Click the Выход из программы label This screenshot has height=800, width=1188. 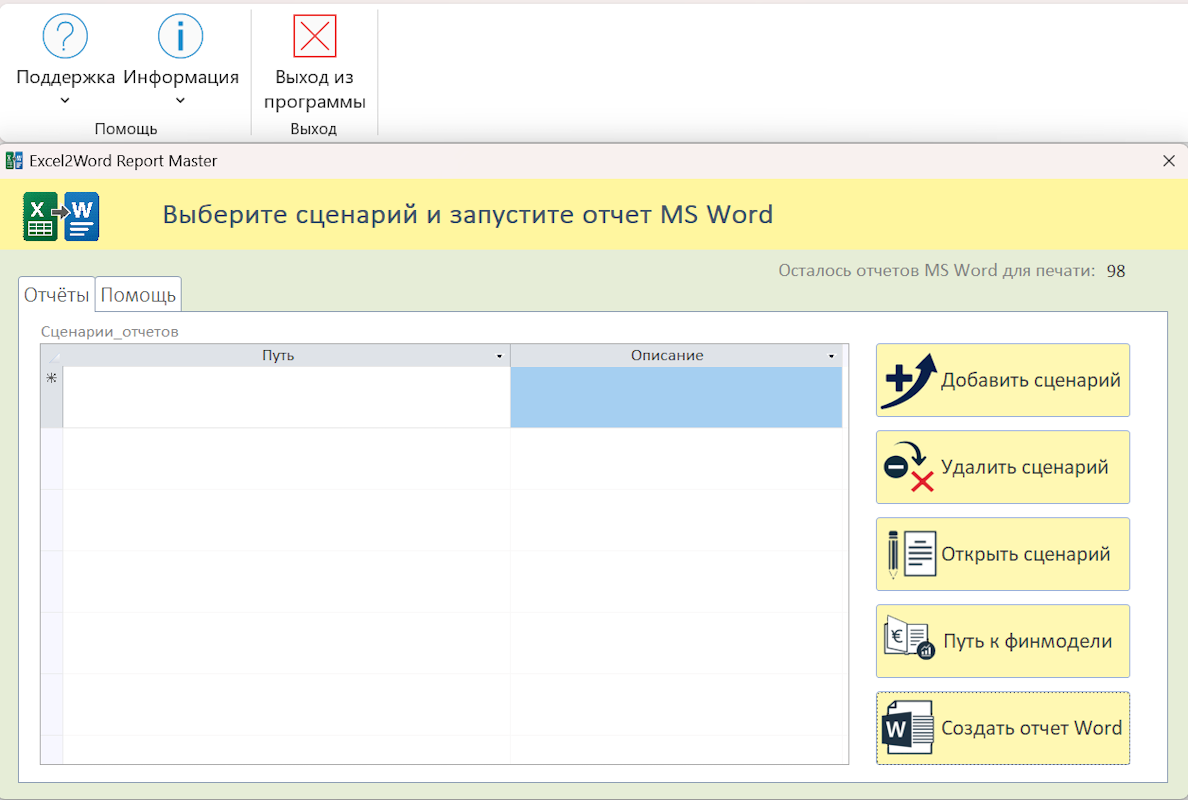pos(314,89)
